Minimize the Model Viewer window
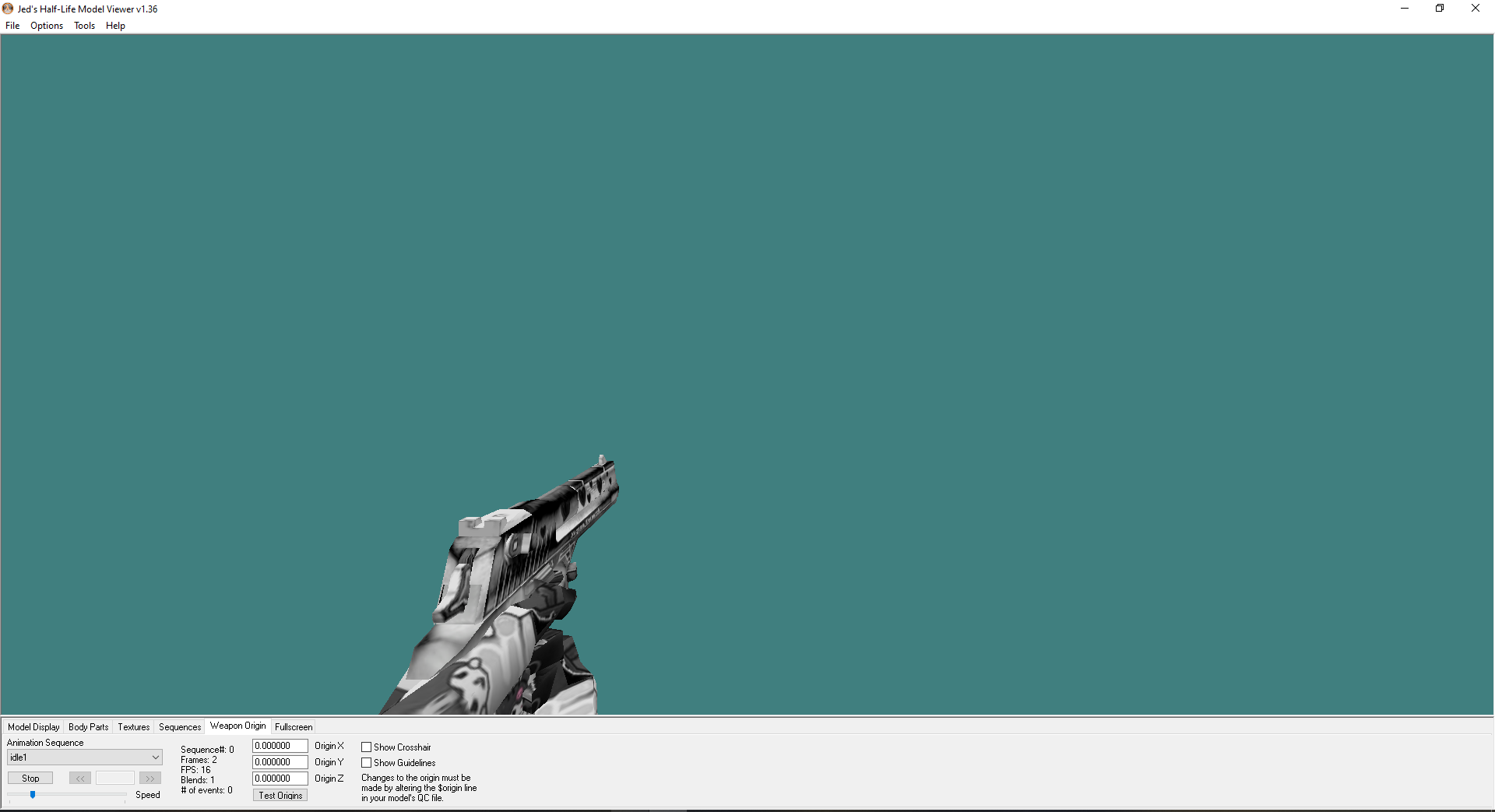Screen dimensions: 1495x812 click(x=1405, y=9)
